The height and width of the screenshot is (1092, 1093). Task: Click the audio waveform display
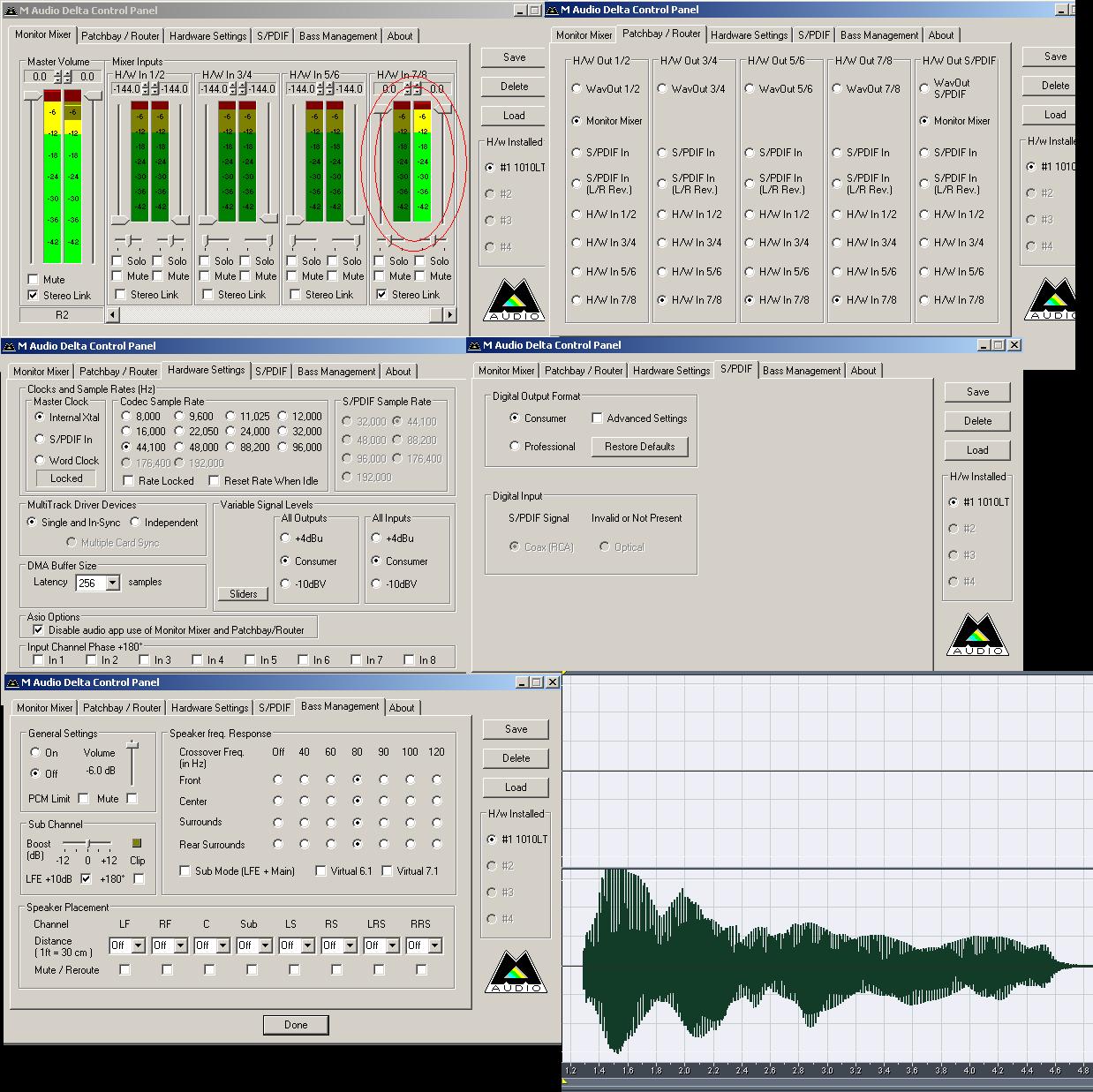click(x=826, y=967)
